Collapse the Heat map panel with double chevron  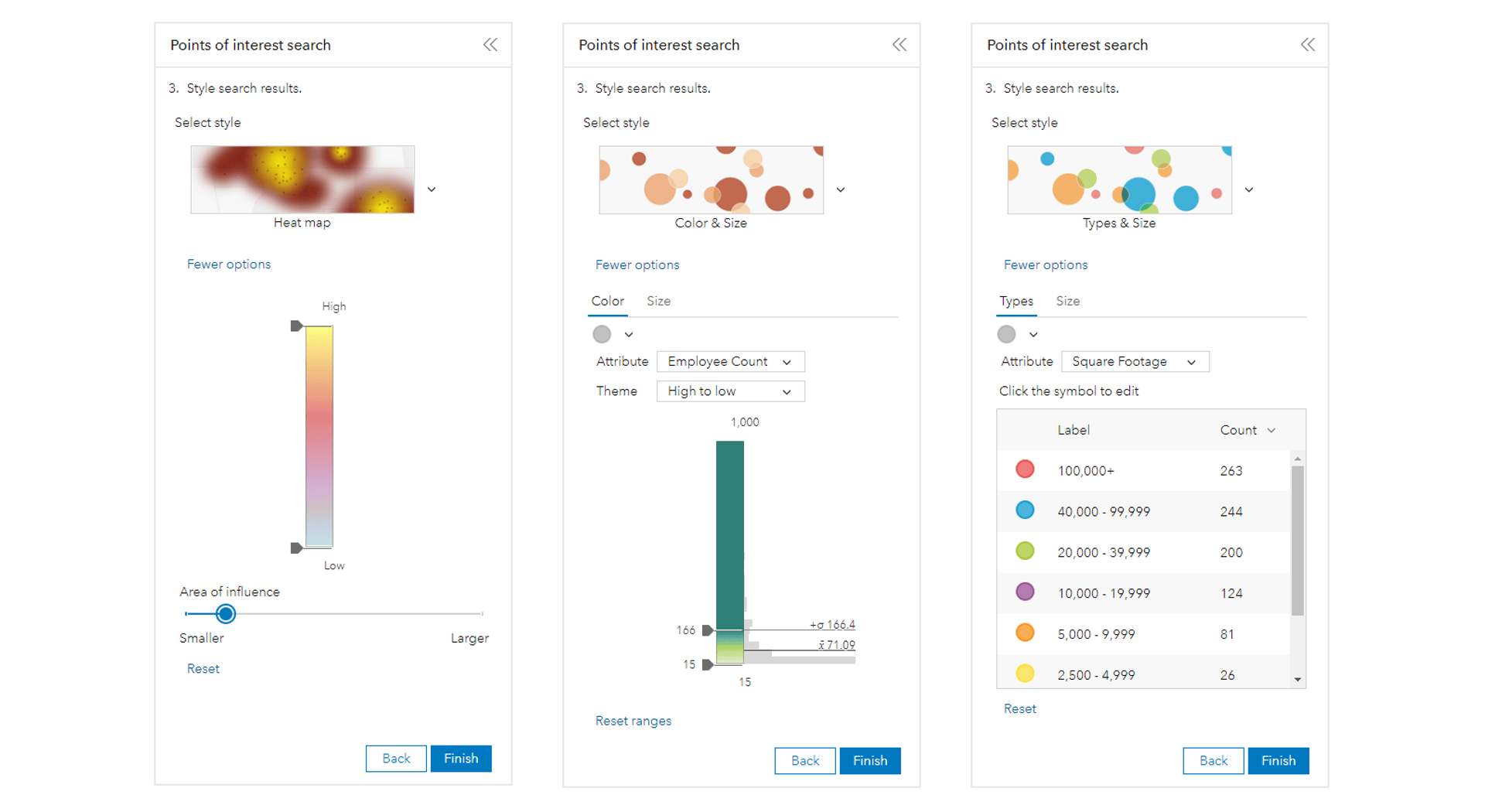click(x=490, y=45)
